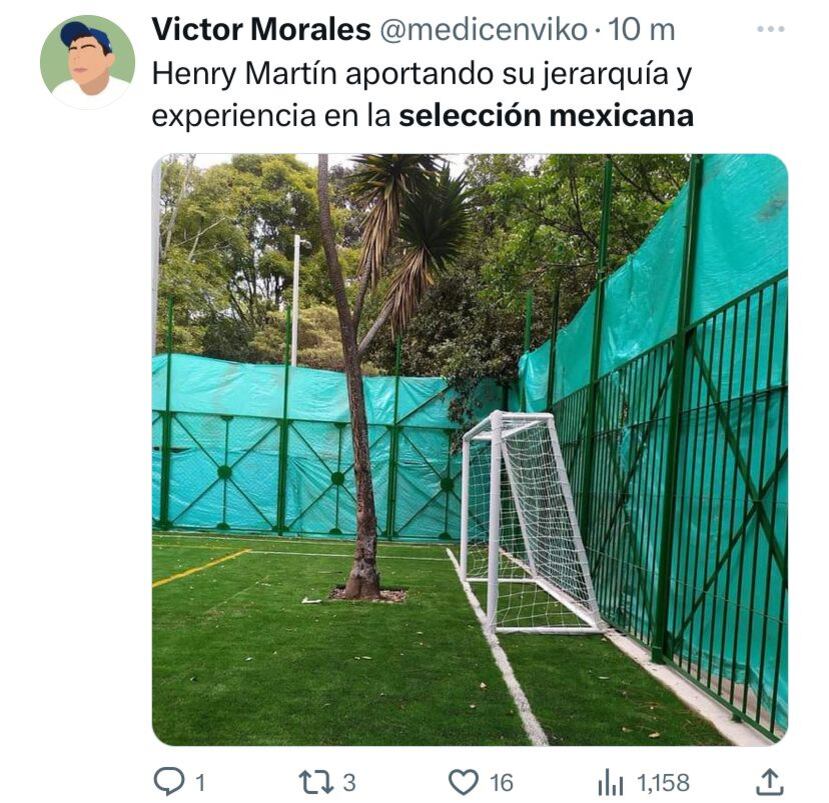Open the @medicenviko handle link
The image size is (829, 803).
[x=484, y=30]
